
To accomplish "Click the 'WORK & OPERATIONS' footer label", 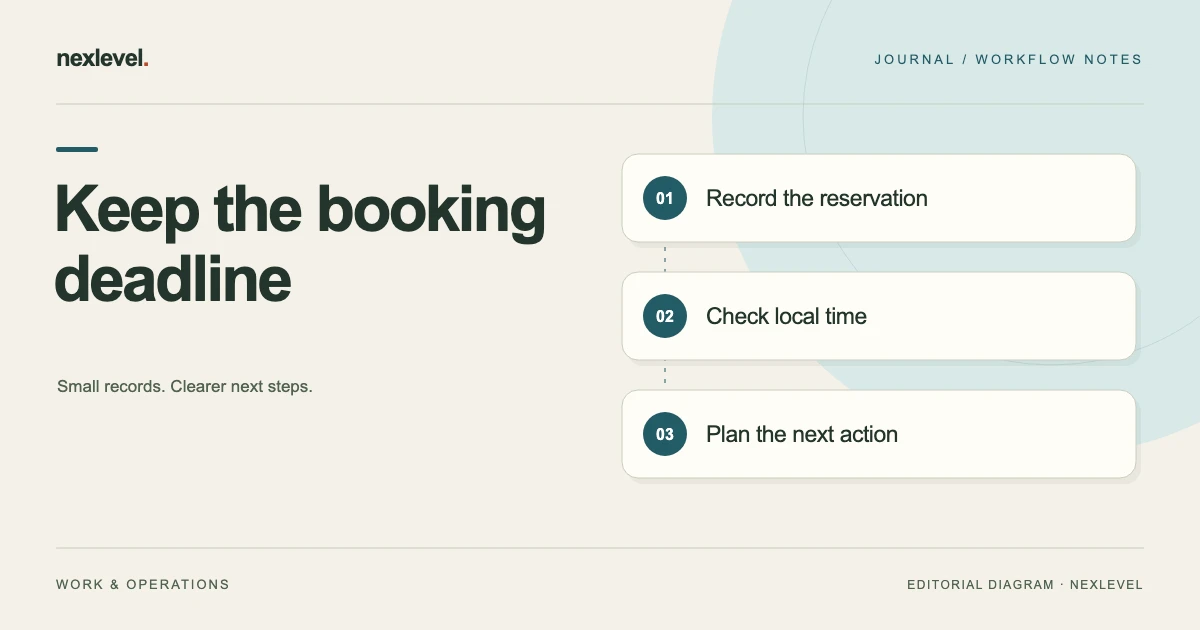I will click(143, 584).
